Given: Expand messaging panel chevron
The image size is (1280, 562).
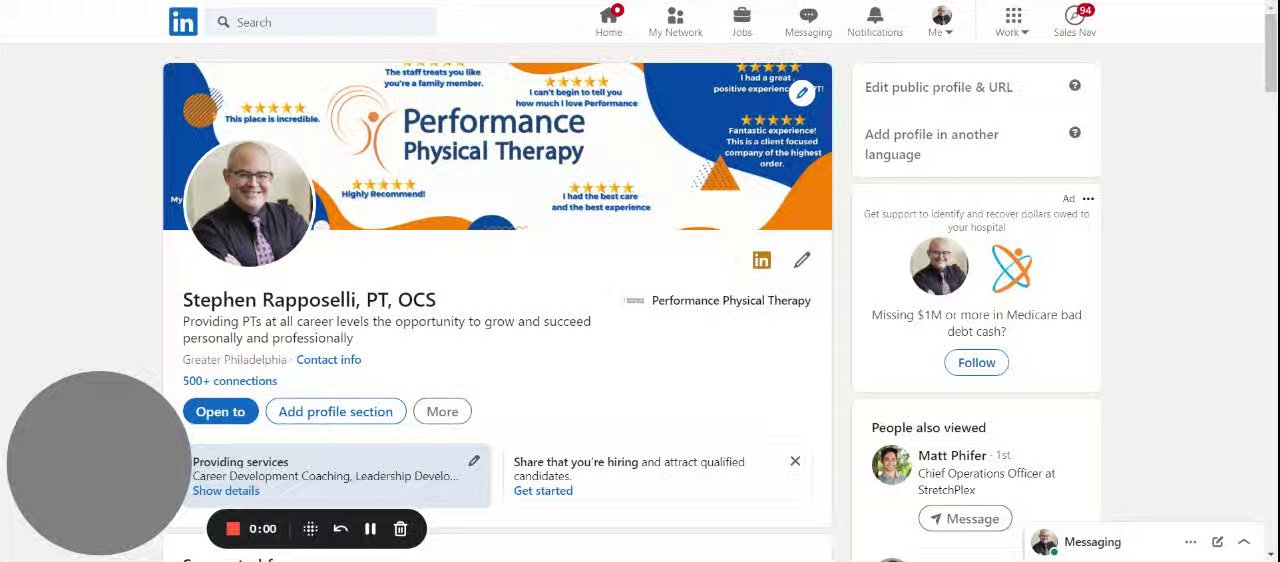Looking at the screenshot, I should point(1244,542).
